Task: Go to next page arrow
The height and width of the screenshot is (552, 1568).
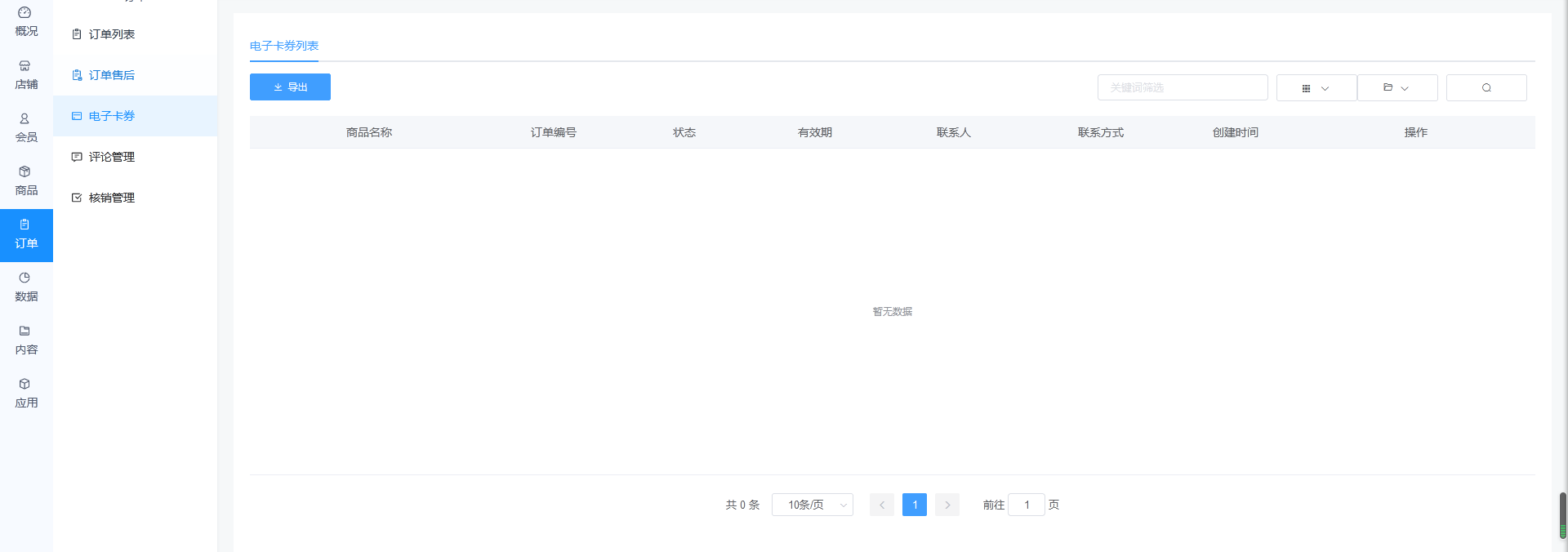Action: click(947, 505)
